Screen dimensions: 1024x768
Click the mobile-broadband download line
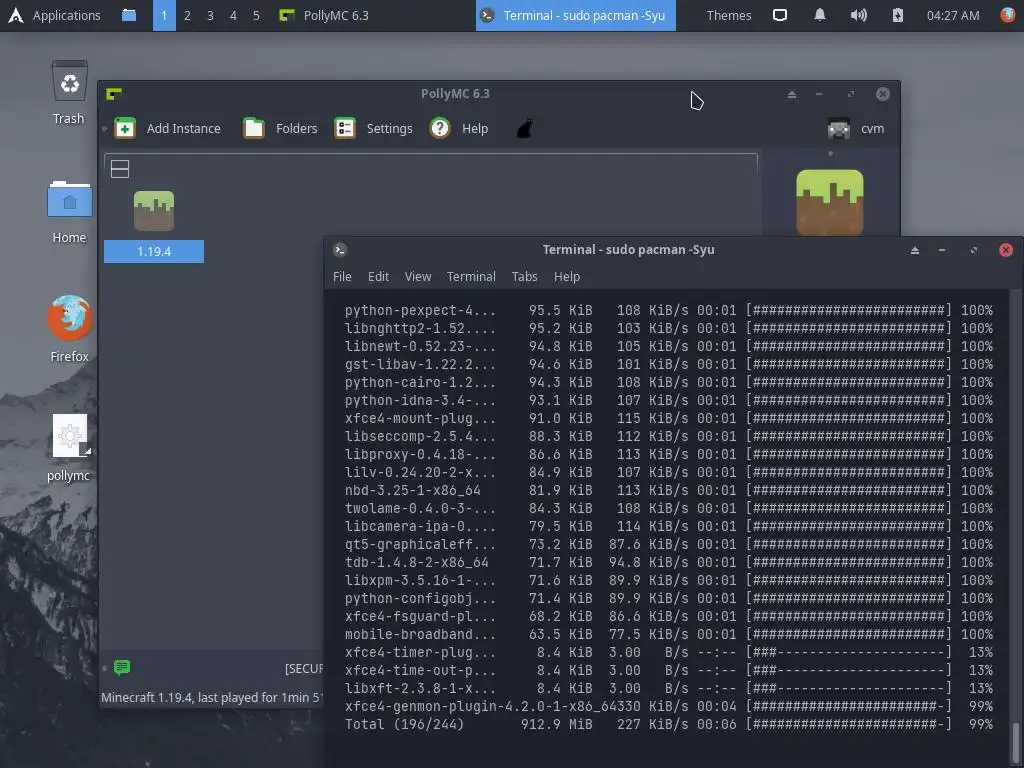(669, 635)
